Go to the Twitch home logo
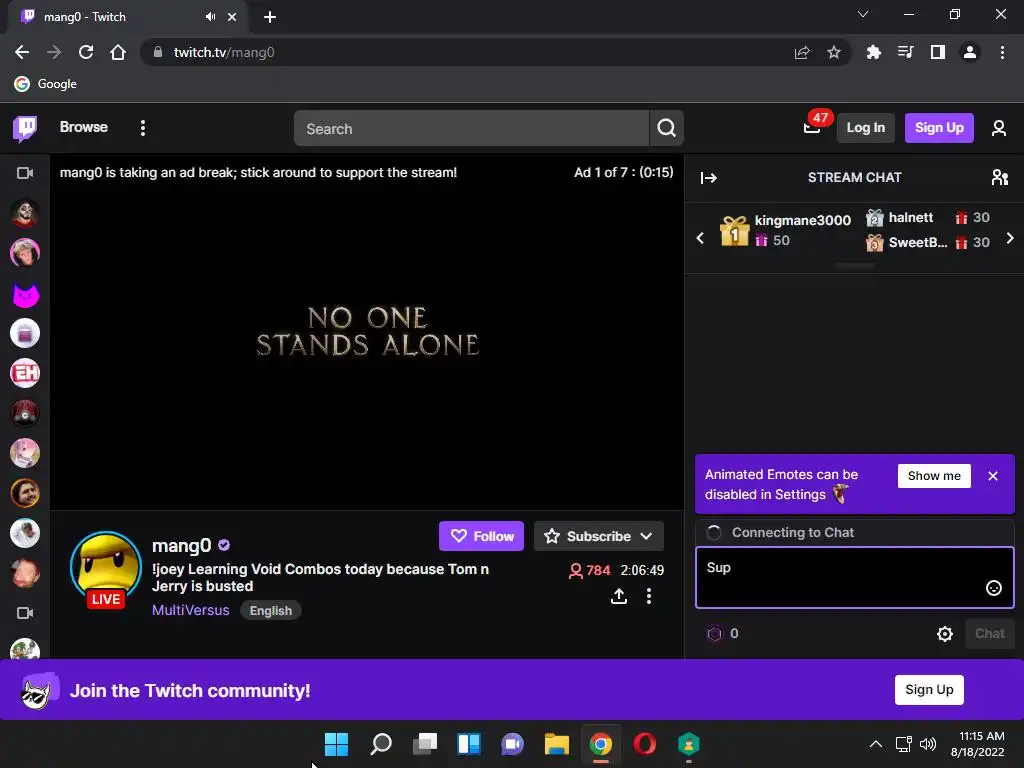The height and width of the screenshot is (768, 1024). point(25,128)
